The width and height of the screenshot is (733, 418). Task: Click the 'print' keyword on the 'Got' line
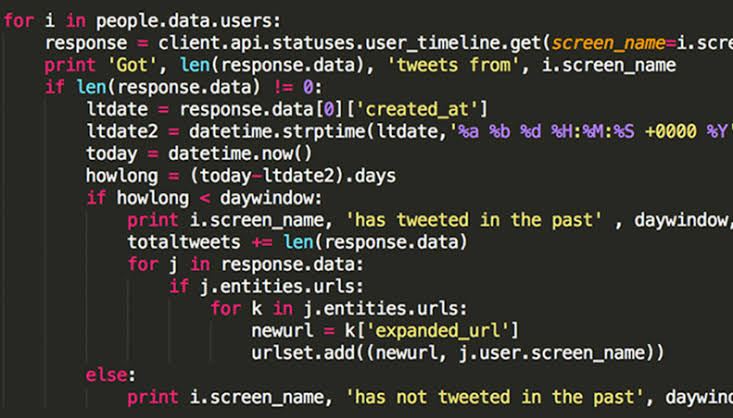click(70, 65)
